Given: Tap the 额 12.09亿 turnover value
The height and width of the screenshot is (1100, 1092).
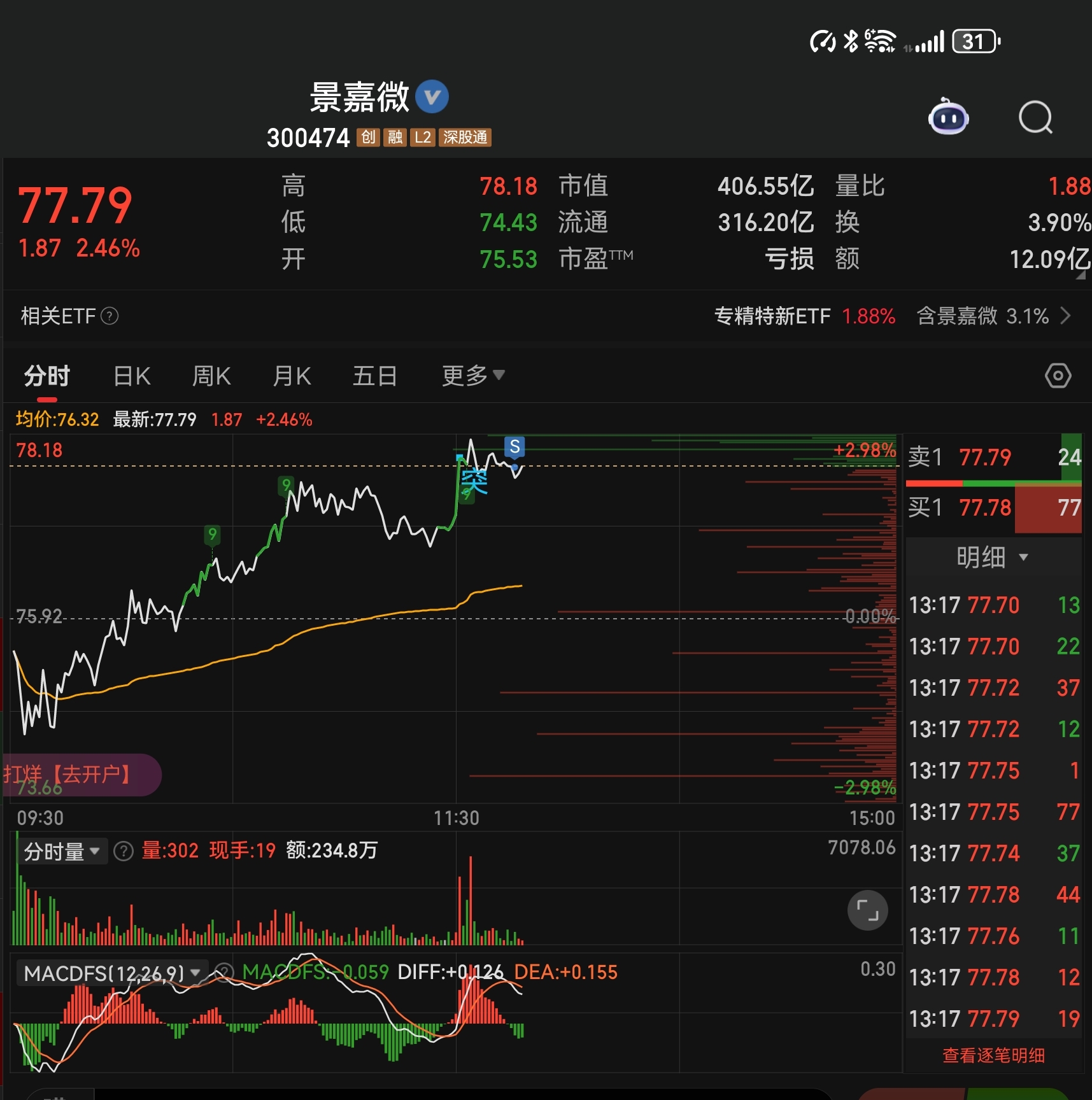Looking at the screenshot, I should pos(1050,259).
